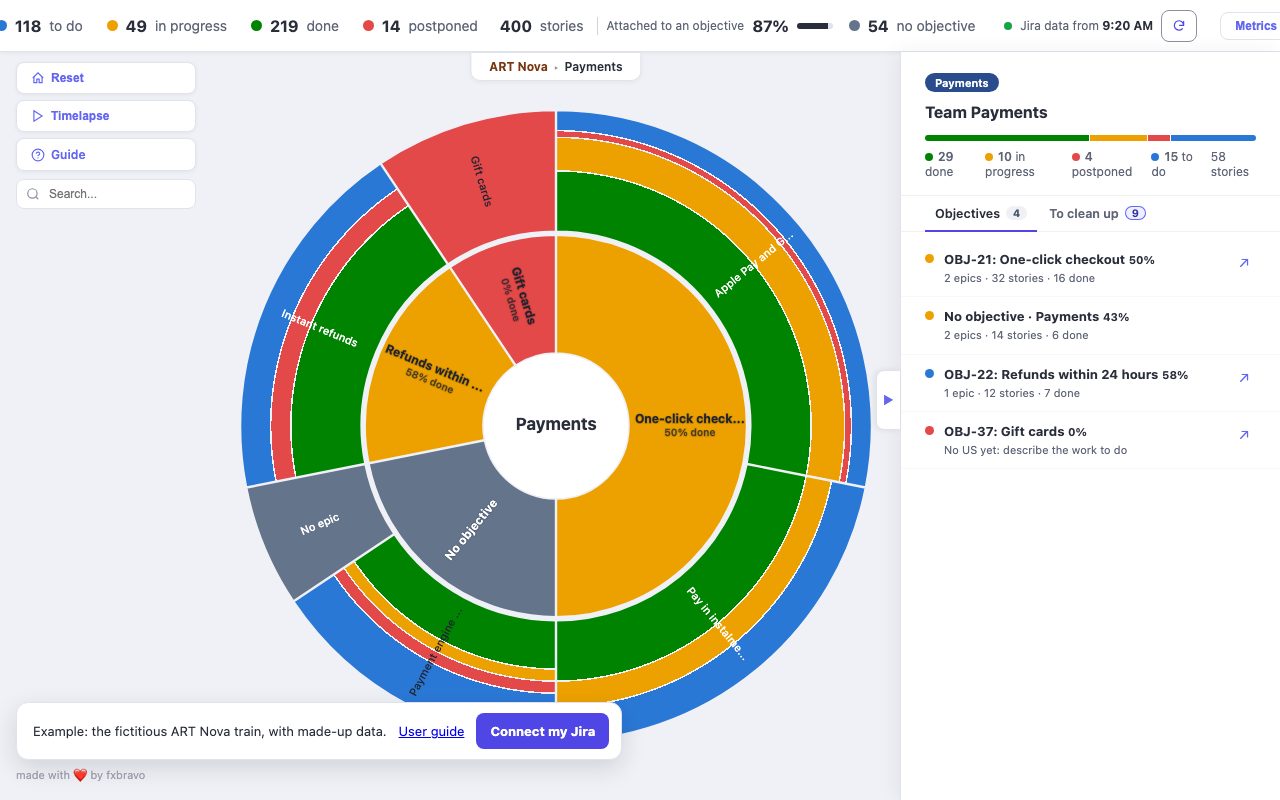This screenshot has width=1280, height=800.
Task: Start the Timelapse playback
Action: (106, 116)
